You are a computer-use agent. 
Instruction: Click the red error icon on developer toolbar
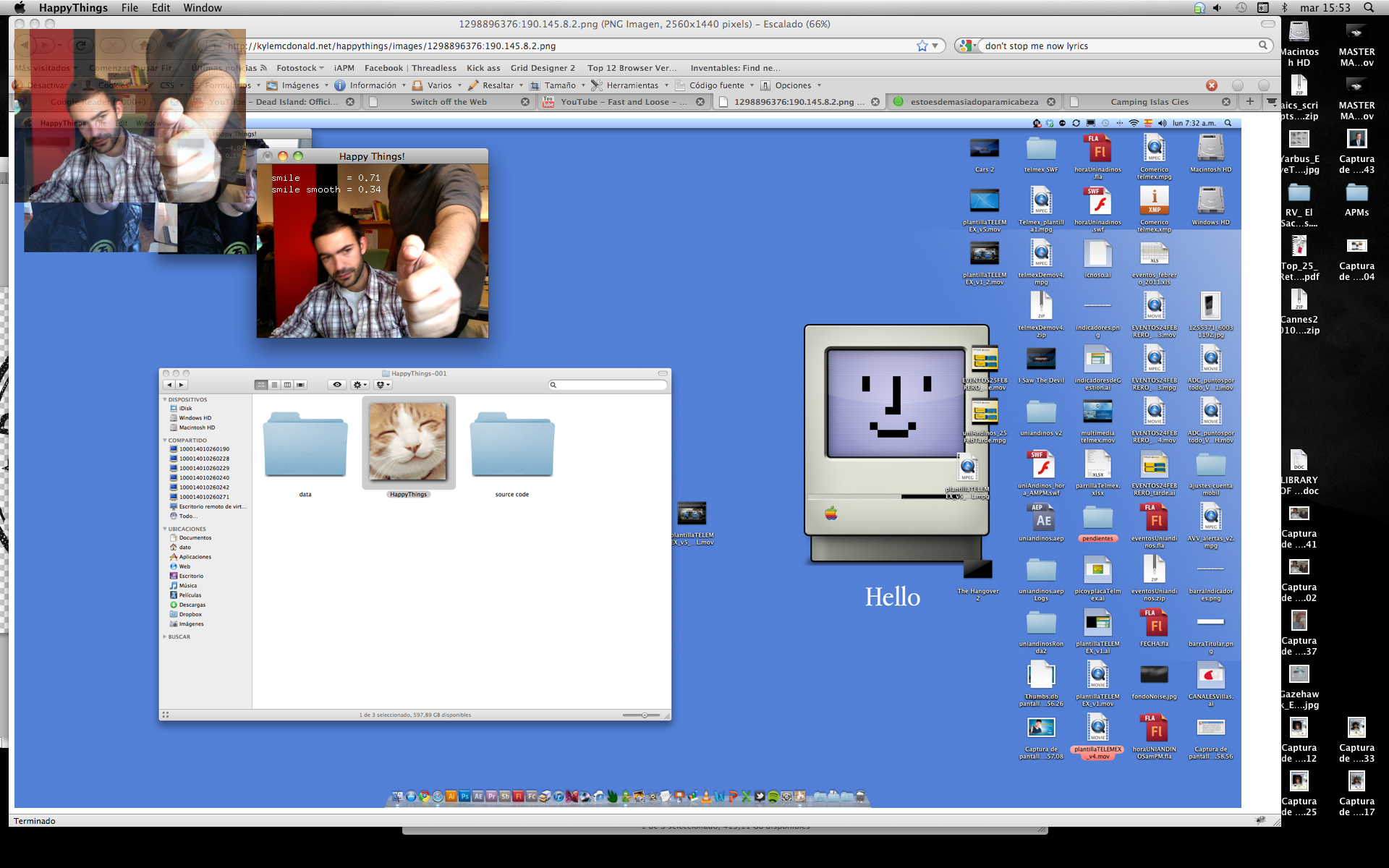tap(1212, 85)
